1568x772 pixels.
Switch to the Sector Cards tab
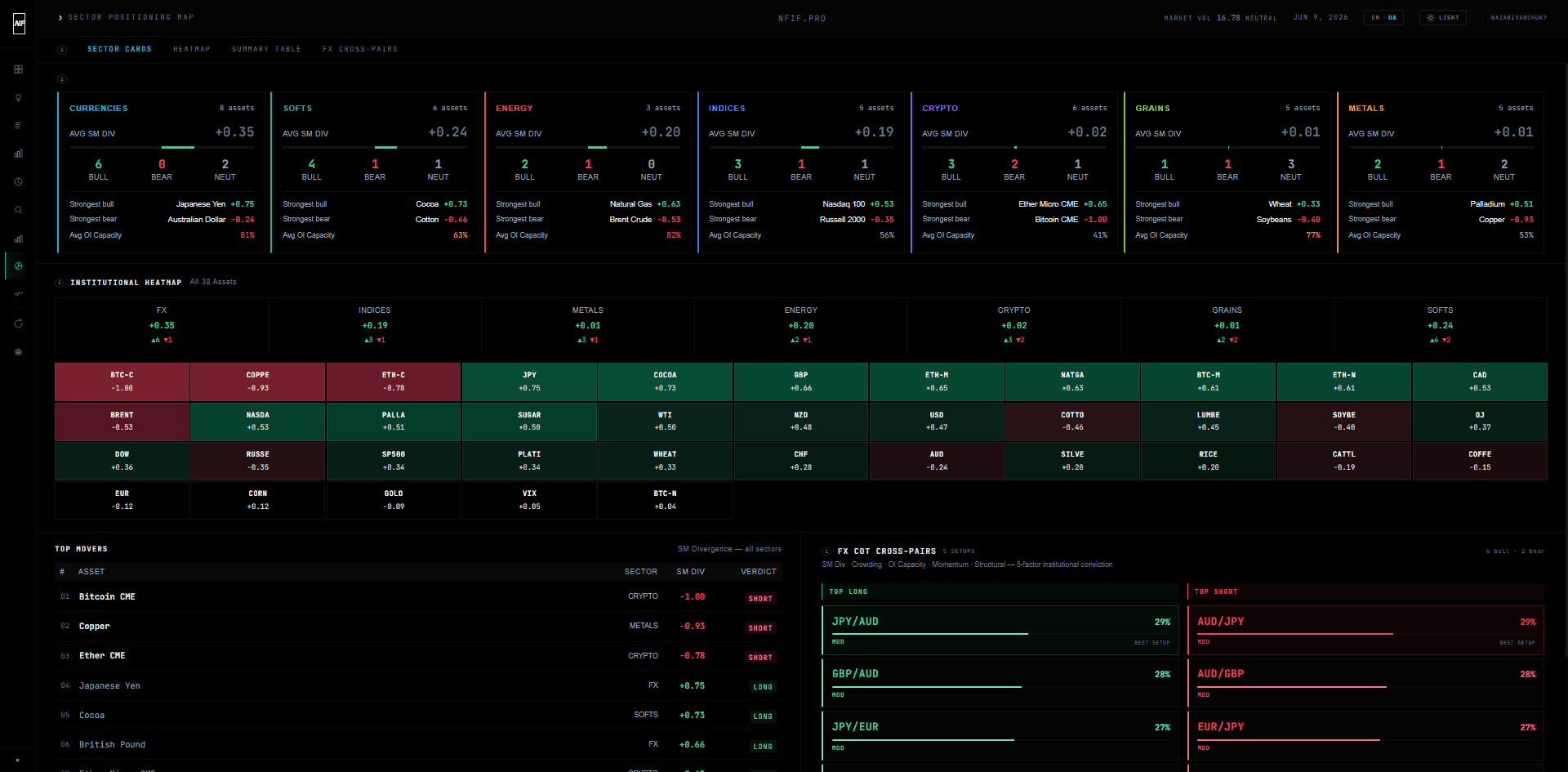click(119, 49)
